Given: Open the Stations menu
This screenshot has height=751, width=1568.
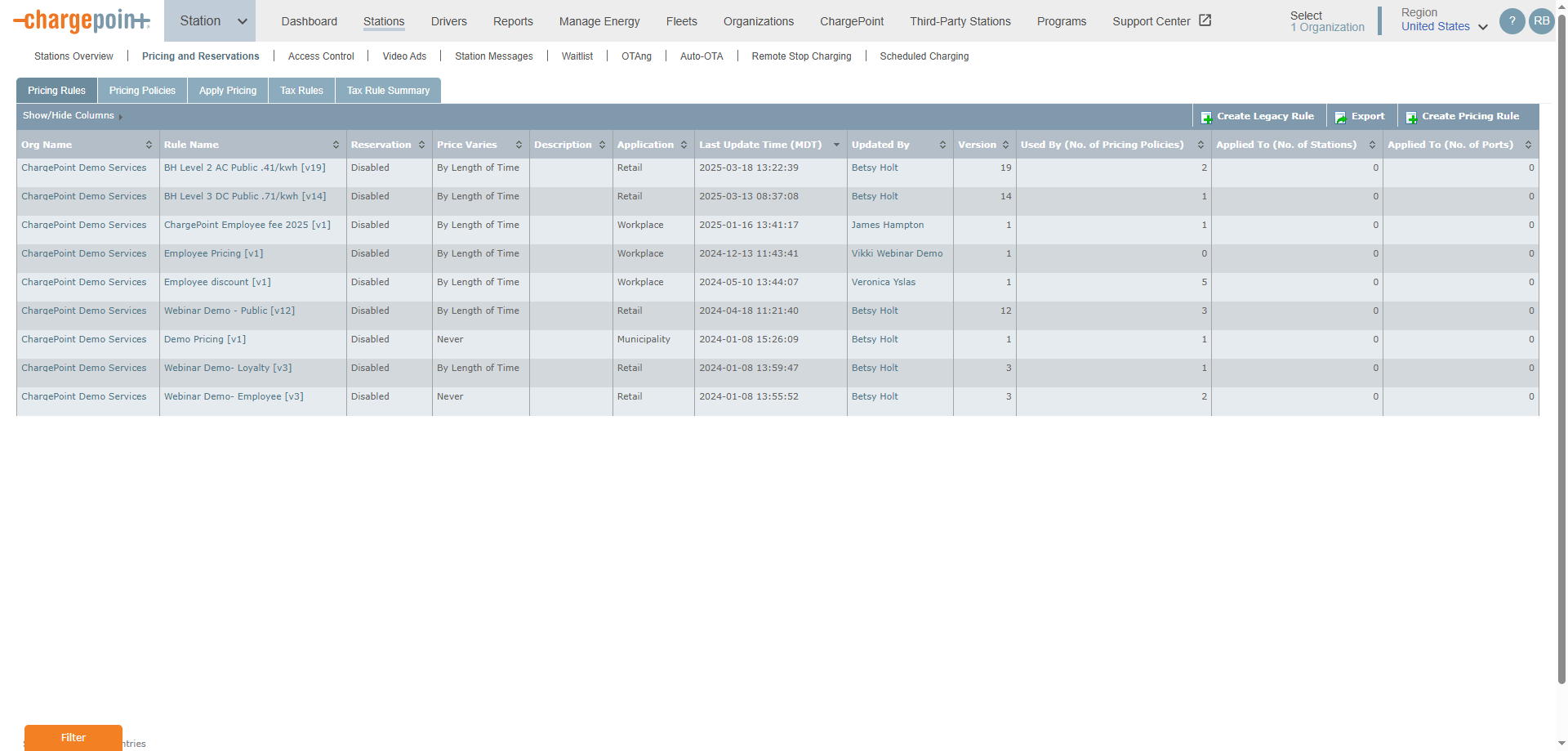Looking at the screenshot, I should coord(384,21).
